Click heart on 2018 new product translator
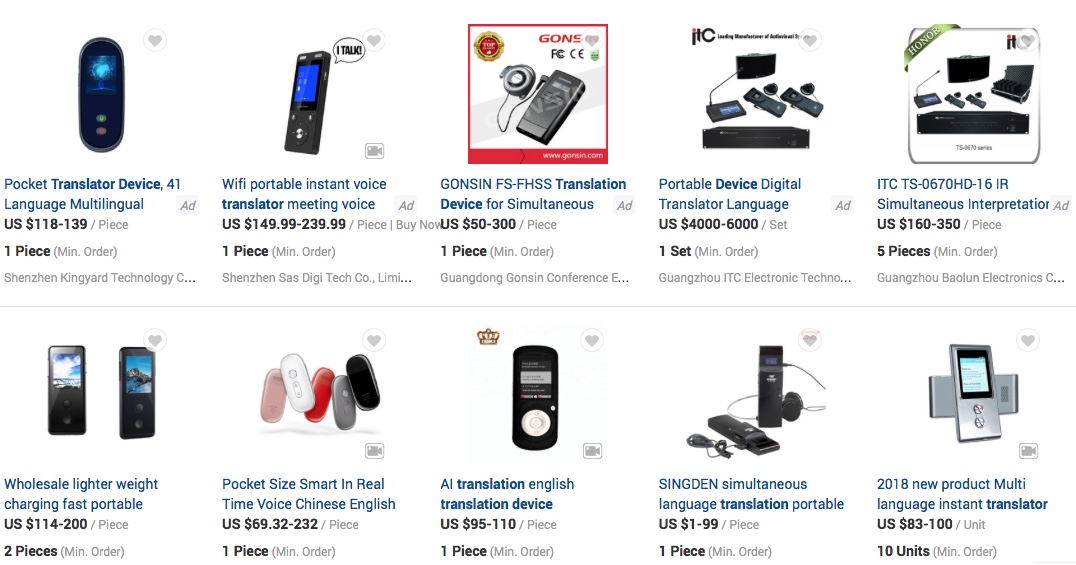The width and height of the screenshot is (1076, 565). pyautogui.click(x=1027, y=341)
